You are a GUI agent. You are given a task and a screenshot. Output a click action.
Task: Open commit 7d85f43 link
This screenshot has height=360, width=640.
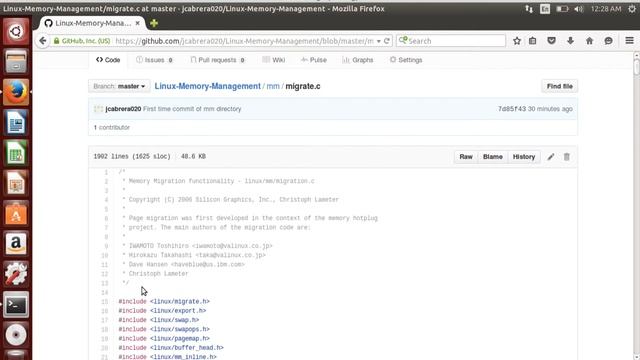[511, 109]
